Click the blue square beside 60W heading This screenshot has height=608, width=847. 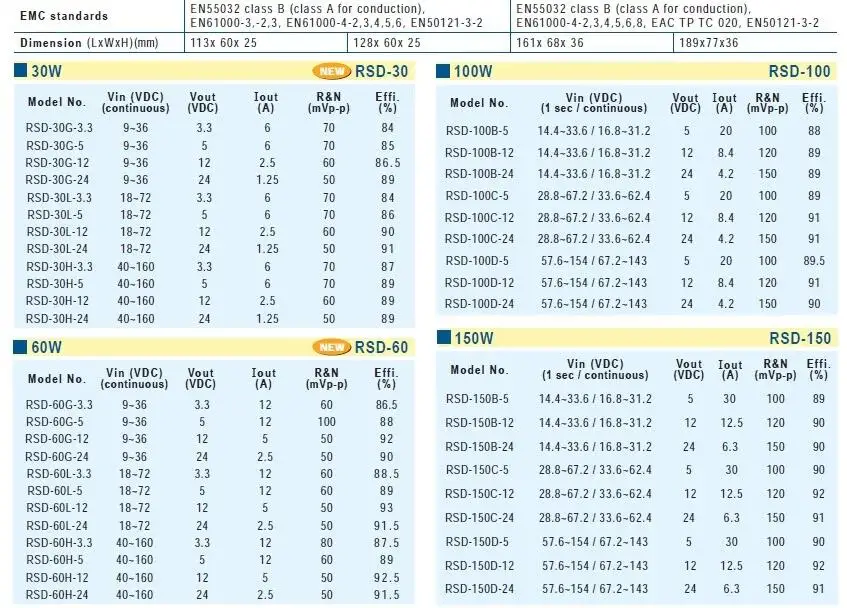(20, 347)
